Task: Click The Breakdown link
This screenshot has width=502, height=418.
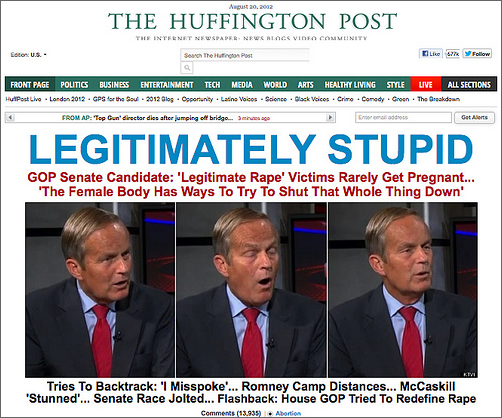Action: 438,99
